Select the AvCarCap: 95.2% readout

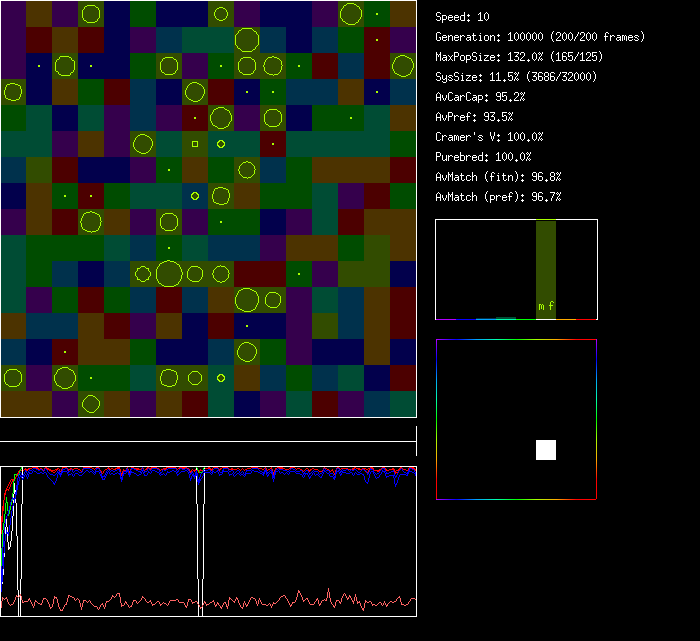pos(480,97)
